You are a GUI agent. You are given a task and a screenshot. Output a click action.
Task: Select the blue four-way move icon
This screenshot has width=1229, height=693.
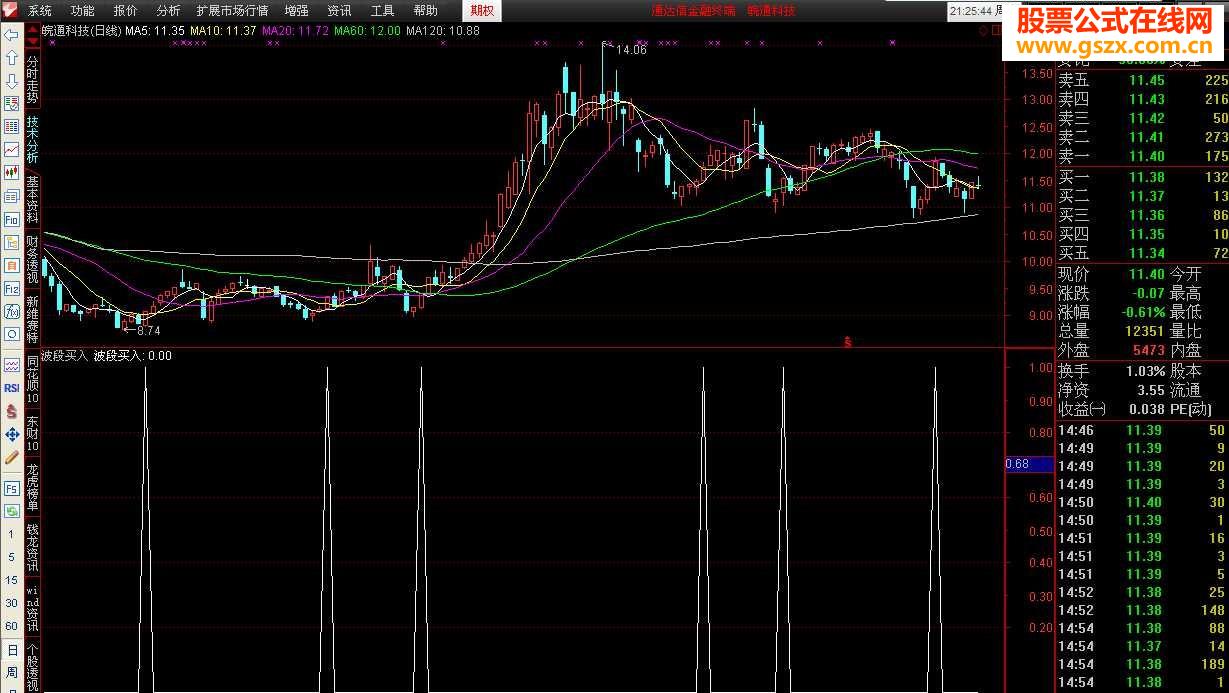[12, 434]
